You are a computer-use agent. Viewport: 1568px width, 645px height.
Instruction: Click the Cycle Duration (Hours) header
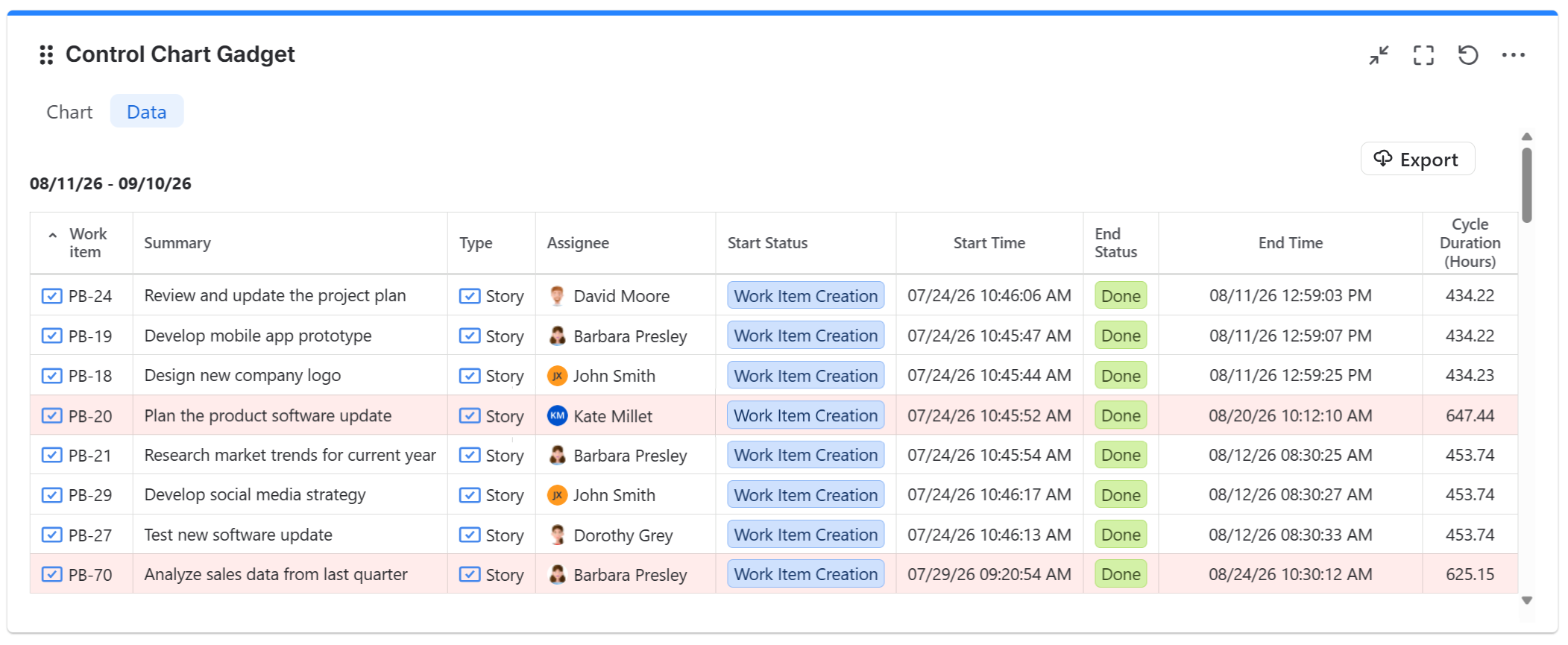tap(1470, 243)
